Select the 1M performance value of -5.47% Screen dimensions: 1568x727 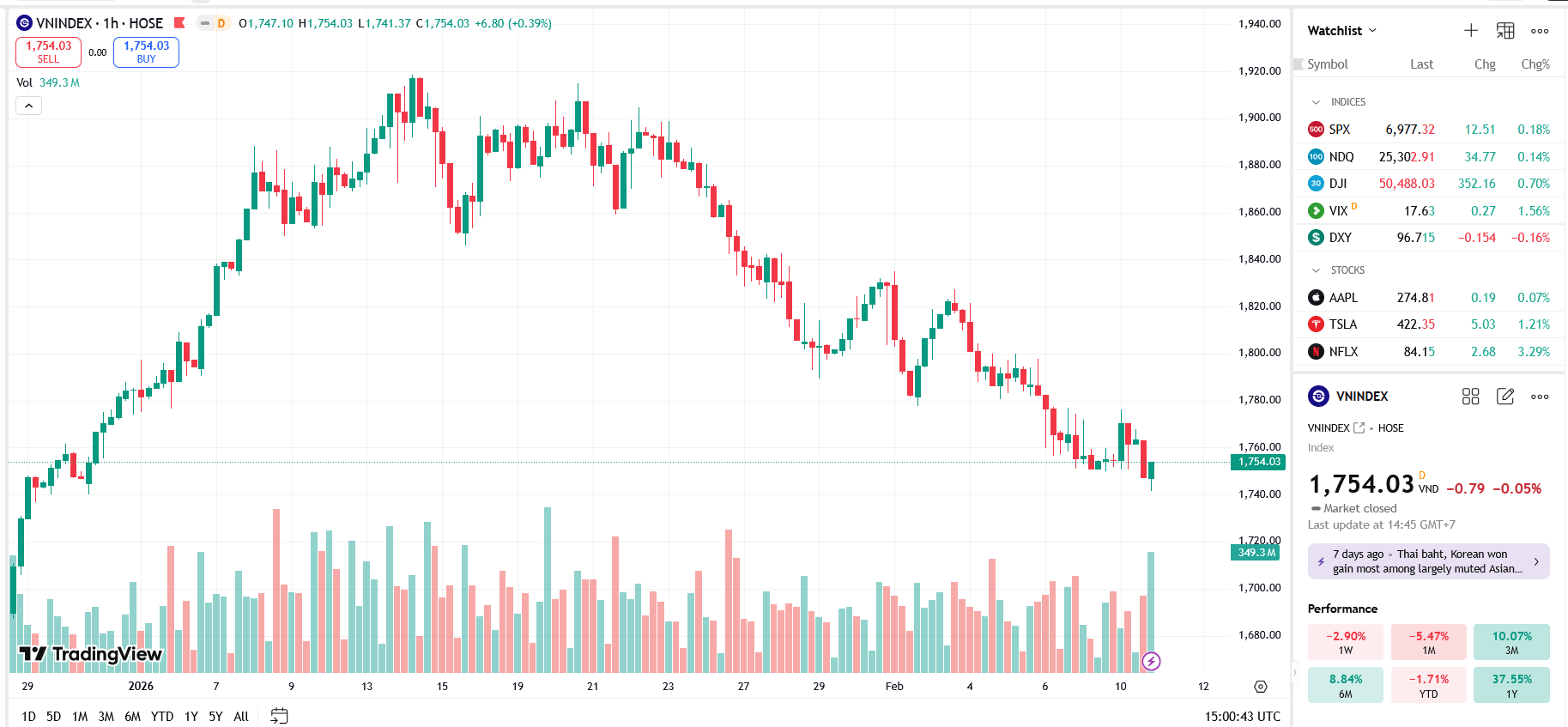[x=1428, y=641]
